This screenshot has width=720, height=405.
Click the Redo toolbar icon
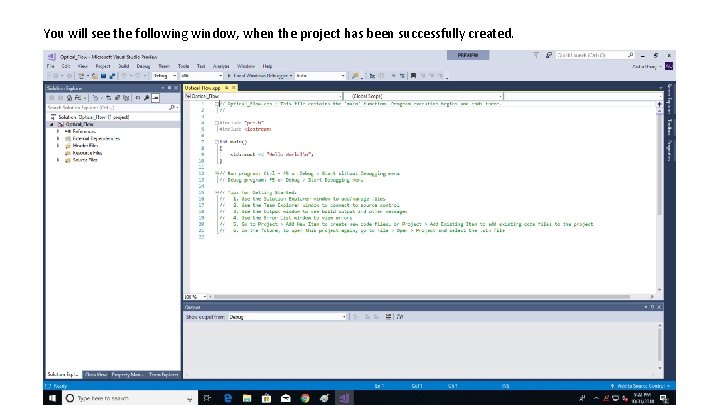[x=138, y=76]
